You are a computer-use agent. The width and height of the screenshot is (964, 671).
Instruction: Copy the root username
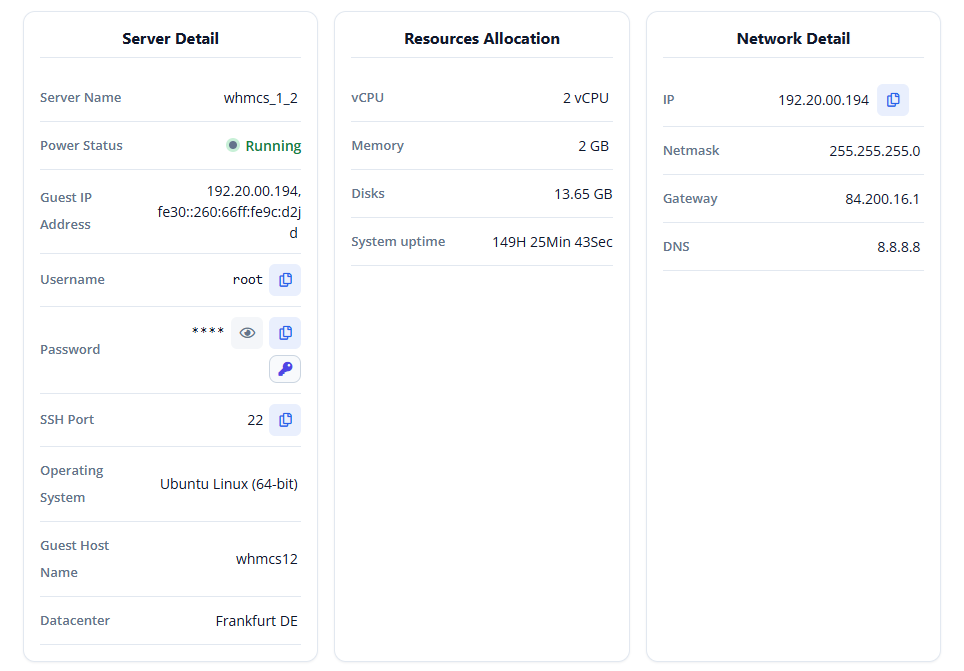pyautogui.click(x=285, y=280)
